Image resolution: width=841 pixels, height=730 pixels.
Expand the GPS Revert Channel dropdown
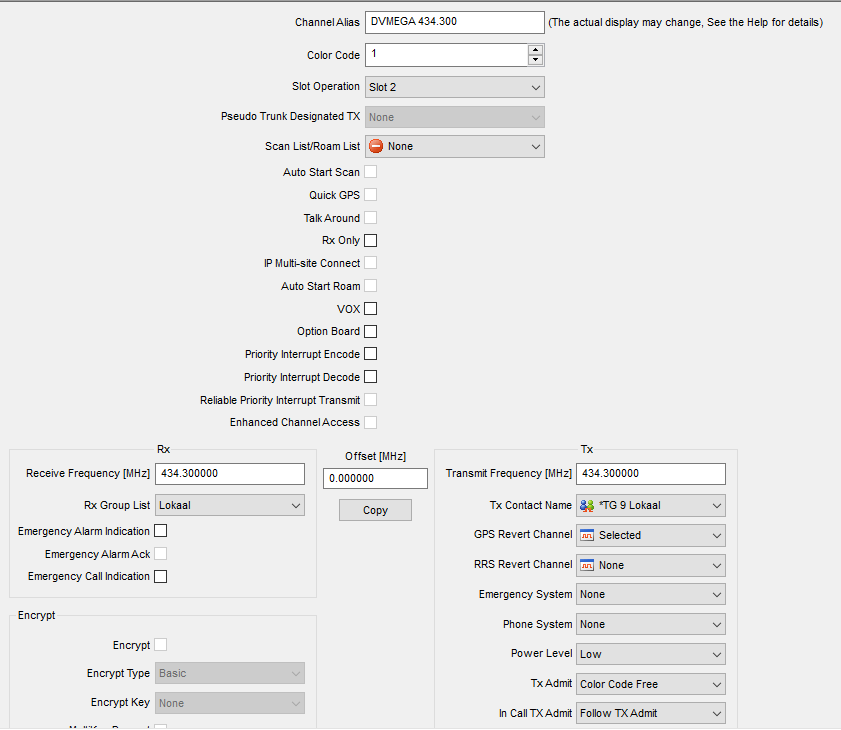(651, 536)
